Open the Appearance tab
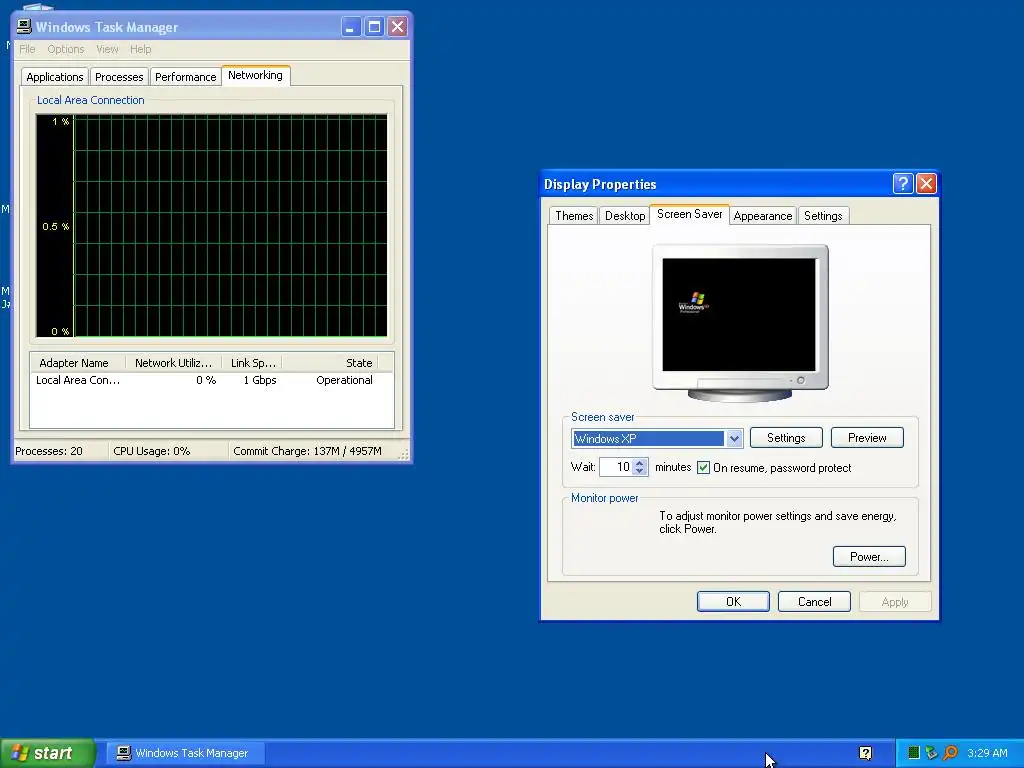The width and height of the screenshot is (1024, 768). pos(763,216)
